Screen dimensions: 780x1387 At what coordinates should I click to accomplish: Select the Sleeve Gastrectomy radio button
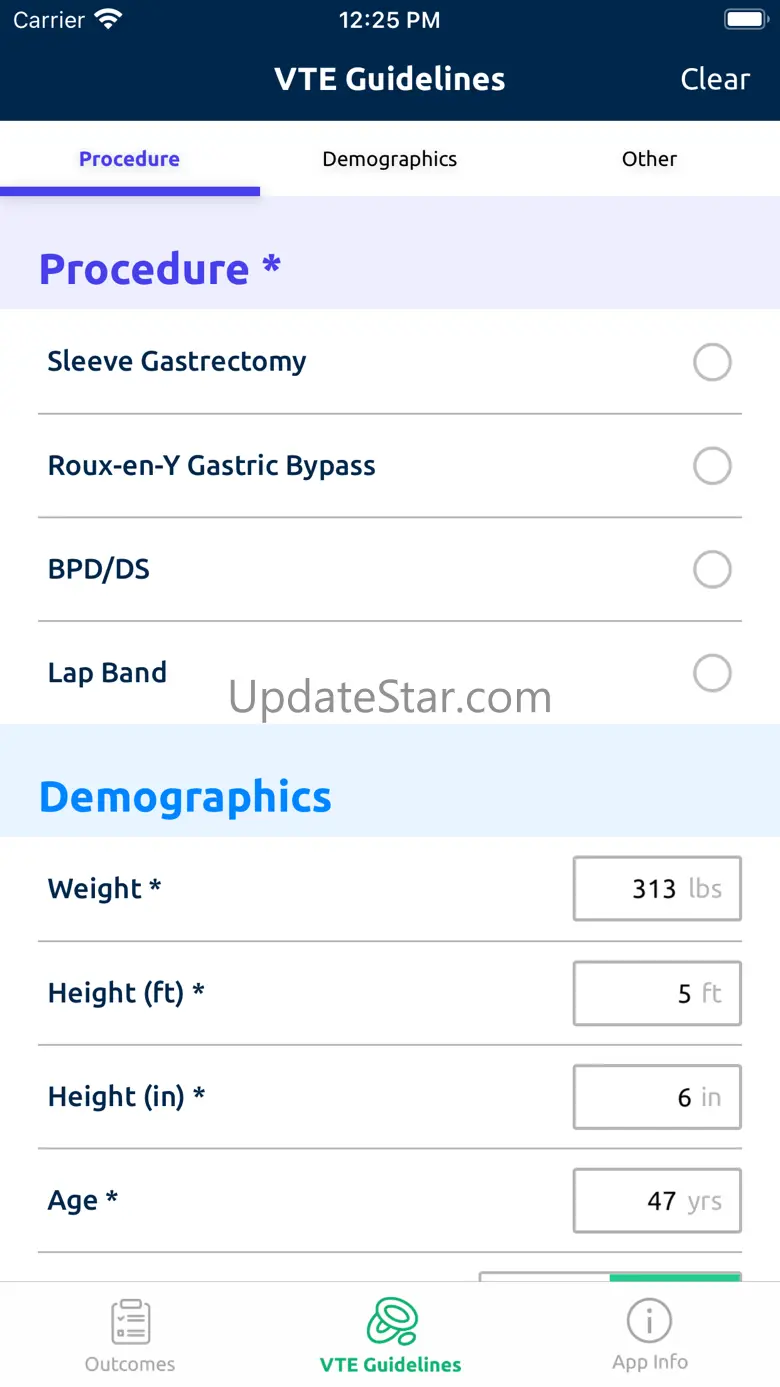712,362
